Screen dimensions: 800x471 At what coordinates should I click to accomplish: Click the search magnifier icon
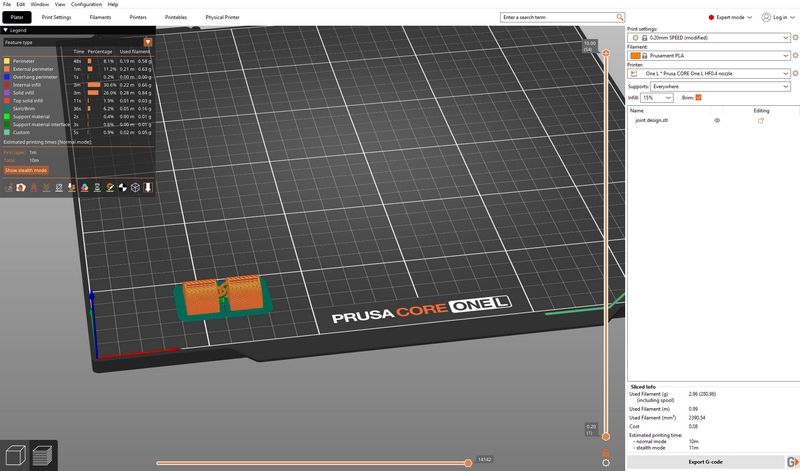pos(619,17)
